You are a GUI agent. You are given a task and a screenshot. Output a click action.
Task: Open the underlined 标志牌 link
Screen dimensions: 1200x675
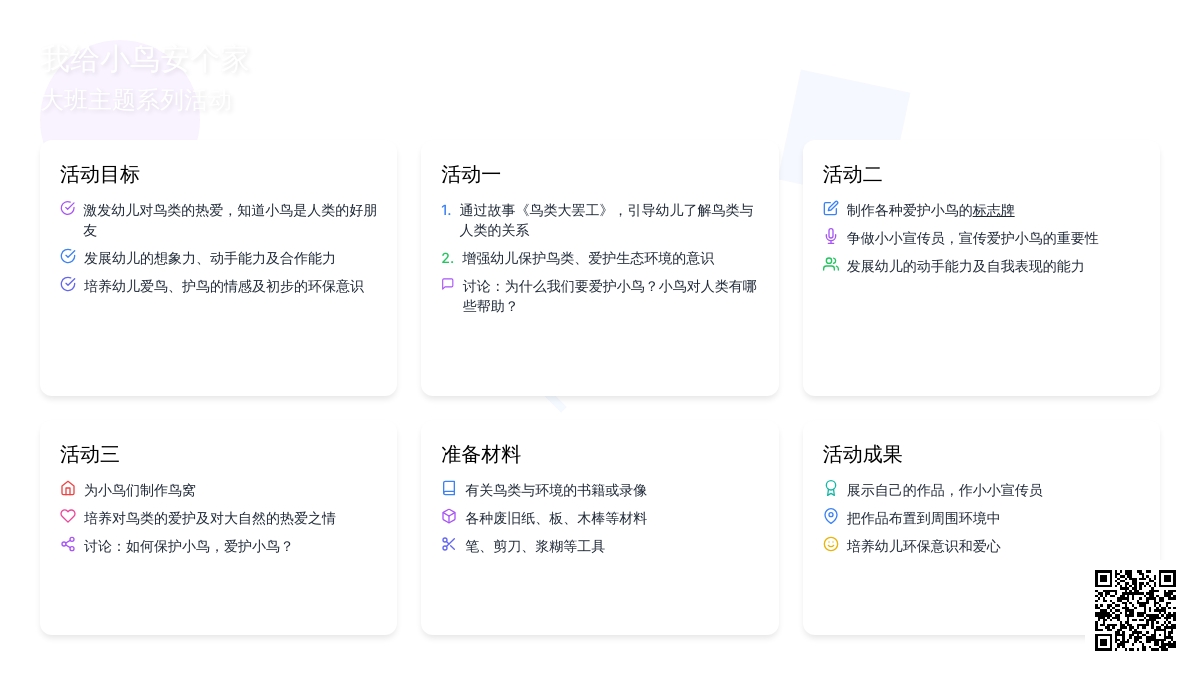coord(994,210)
